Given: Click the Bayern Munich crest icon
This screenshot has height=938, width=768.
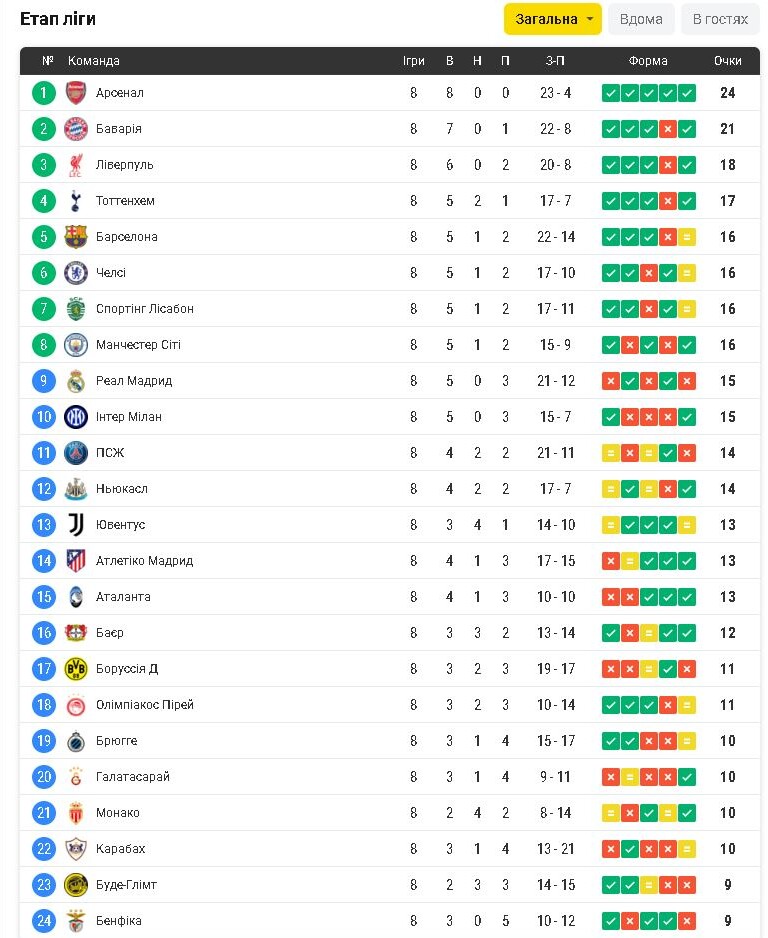Looking at the screenshot, I should (76, 129).
